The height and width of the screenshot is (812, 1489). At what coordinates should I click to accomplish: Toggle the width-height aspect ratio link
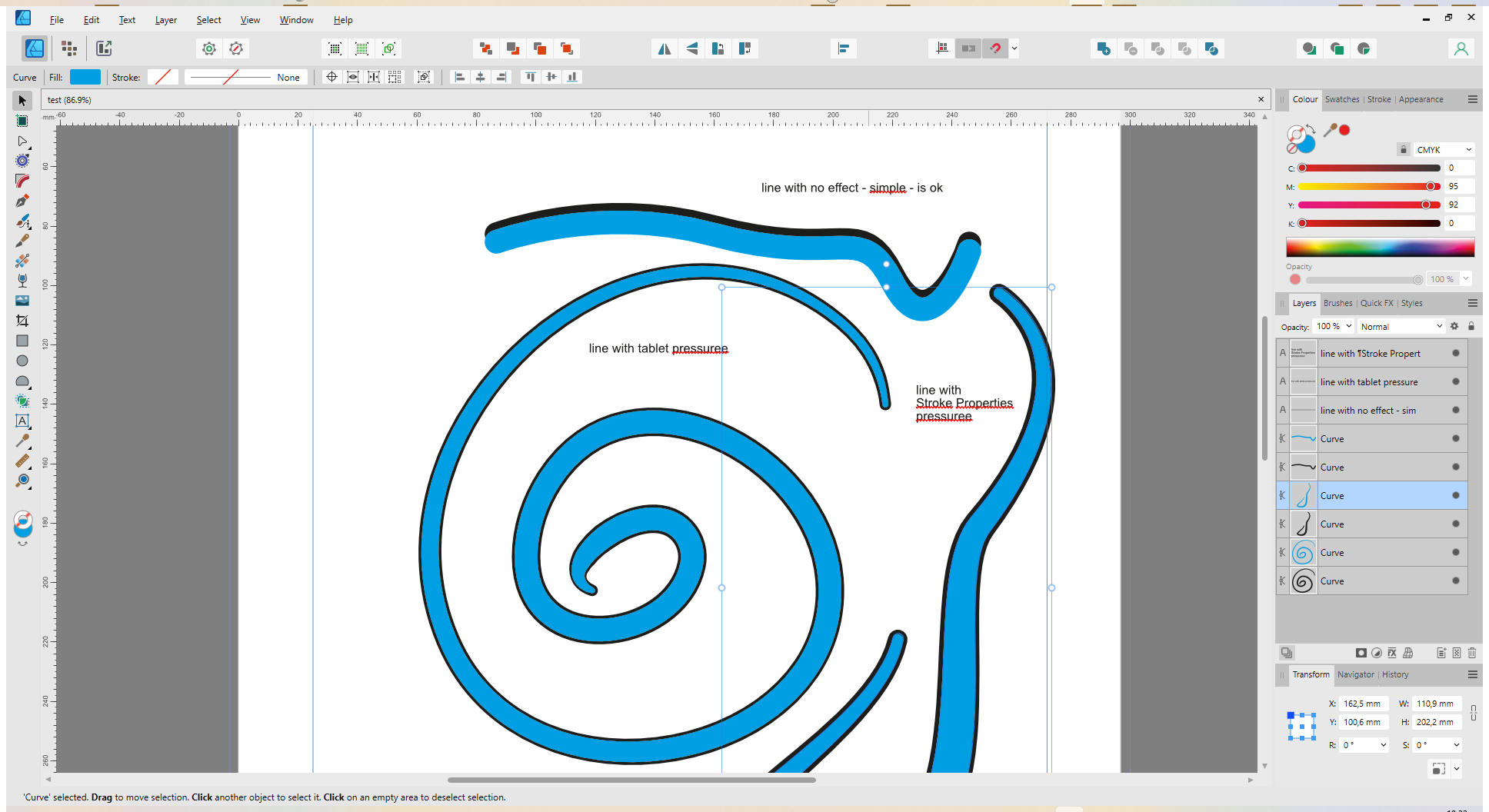point(1473,713)
